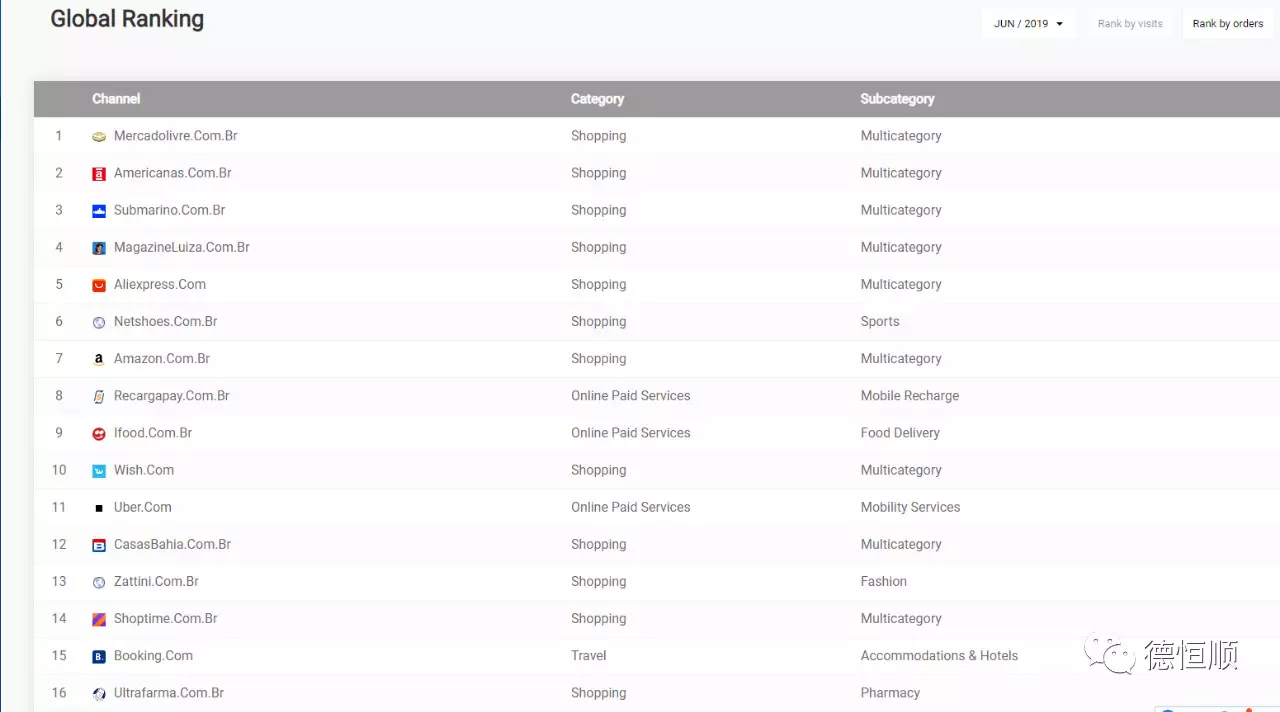Click the Shoptime.Com.Br logo icon
This screenshot has width=1280, height=712.
pos(99,619)
